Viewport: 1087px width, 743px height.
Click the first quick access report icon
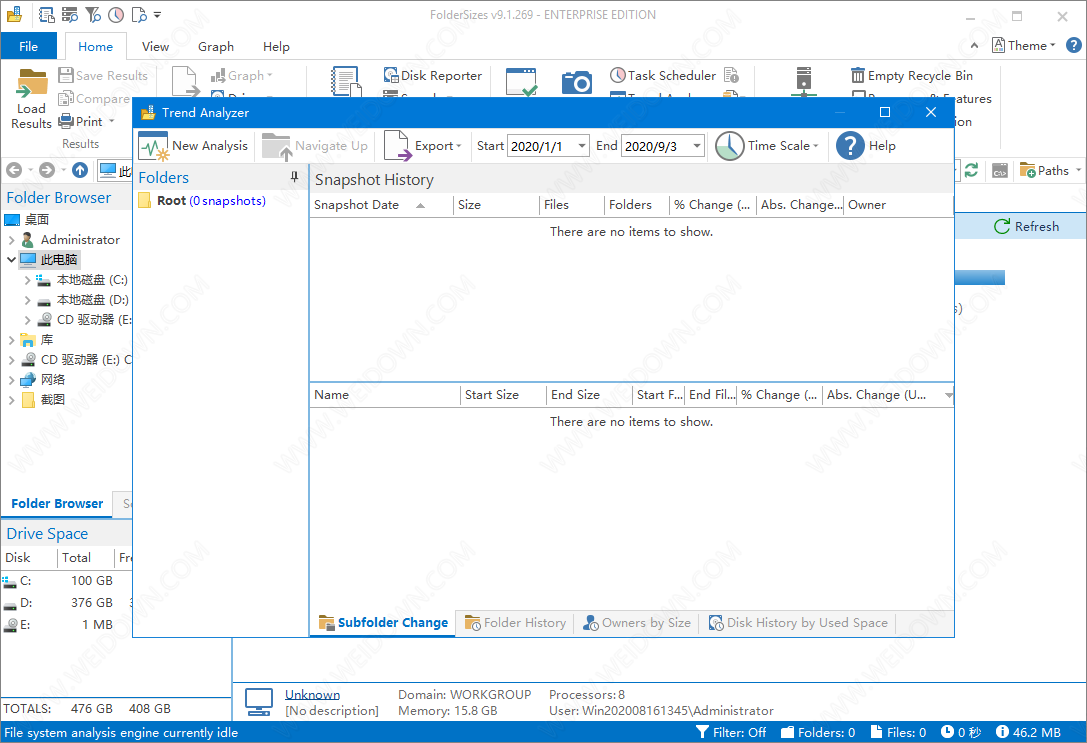[x=46, y=15]
